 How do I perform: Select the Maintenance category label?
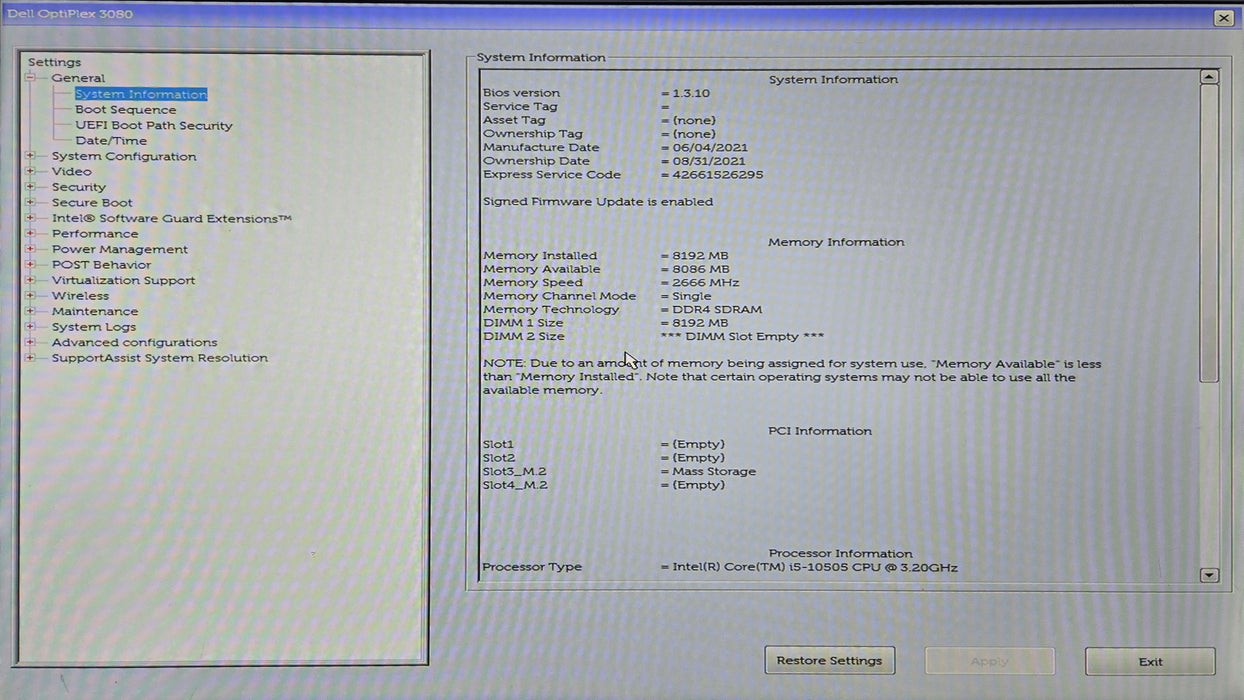pyautogui.click(x=95, y=311)
